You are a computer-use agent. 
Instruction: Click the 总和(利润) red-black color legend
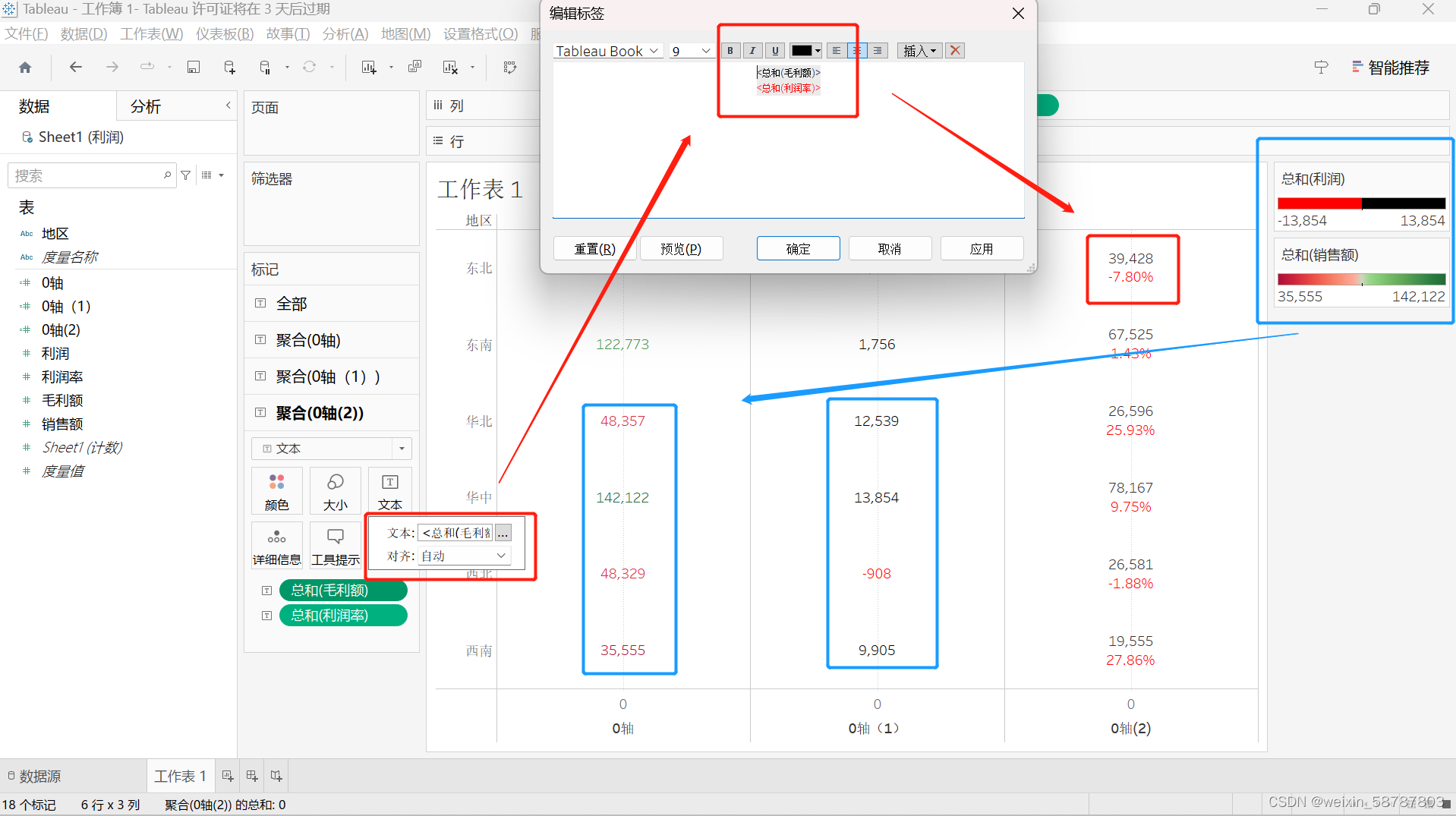1361,203
